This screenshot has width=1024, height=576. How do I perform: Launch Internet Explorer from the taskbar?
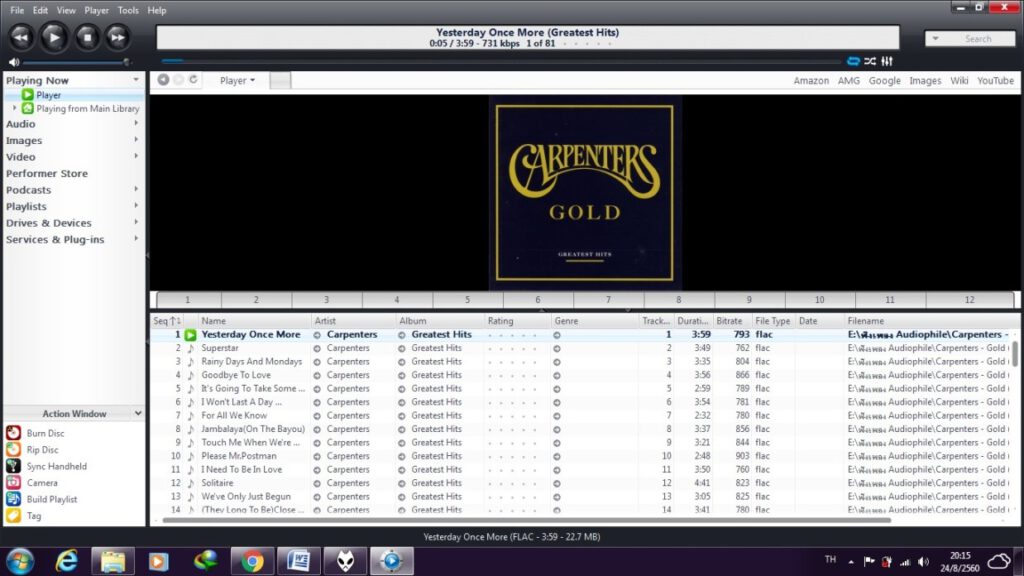pos(67,561)
